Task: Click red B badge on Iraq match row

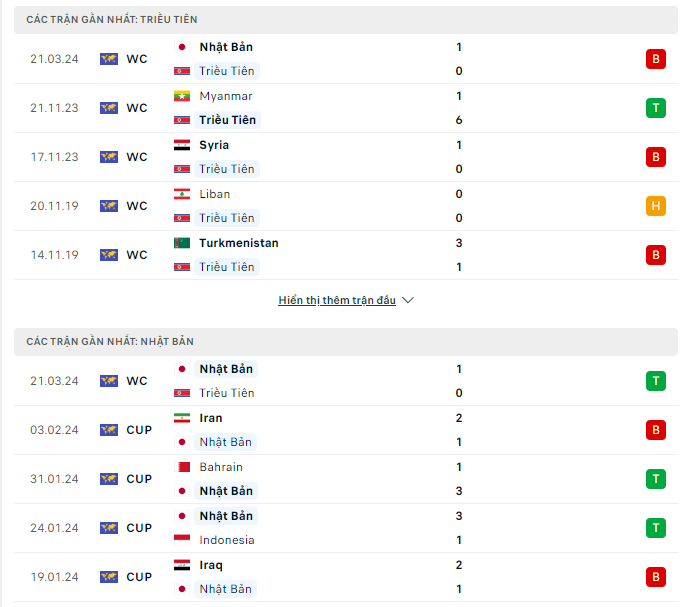Action: click(x=655, y=577)
